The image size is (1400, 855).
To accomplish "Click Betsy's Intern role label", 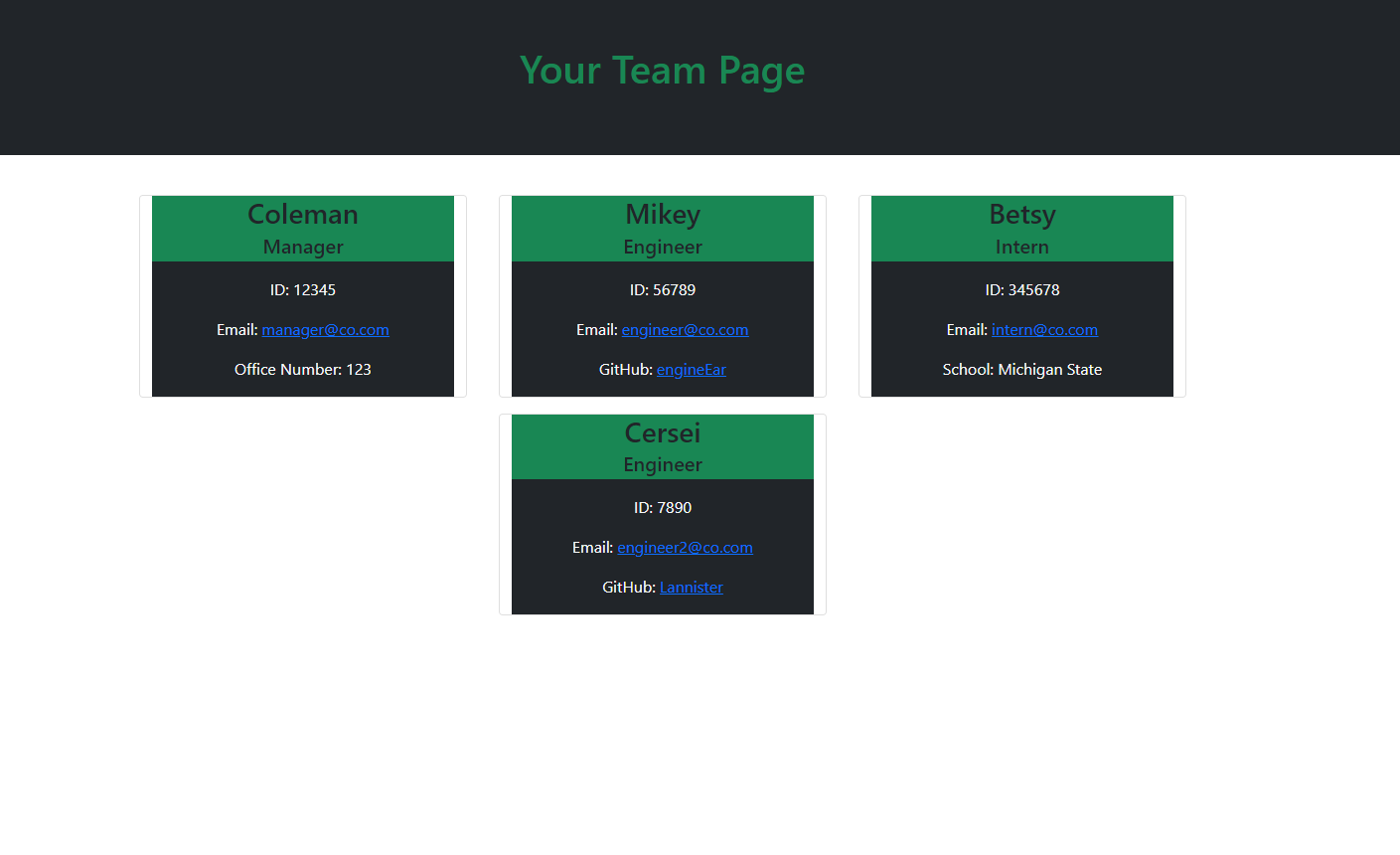I will pos(1021,247).
